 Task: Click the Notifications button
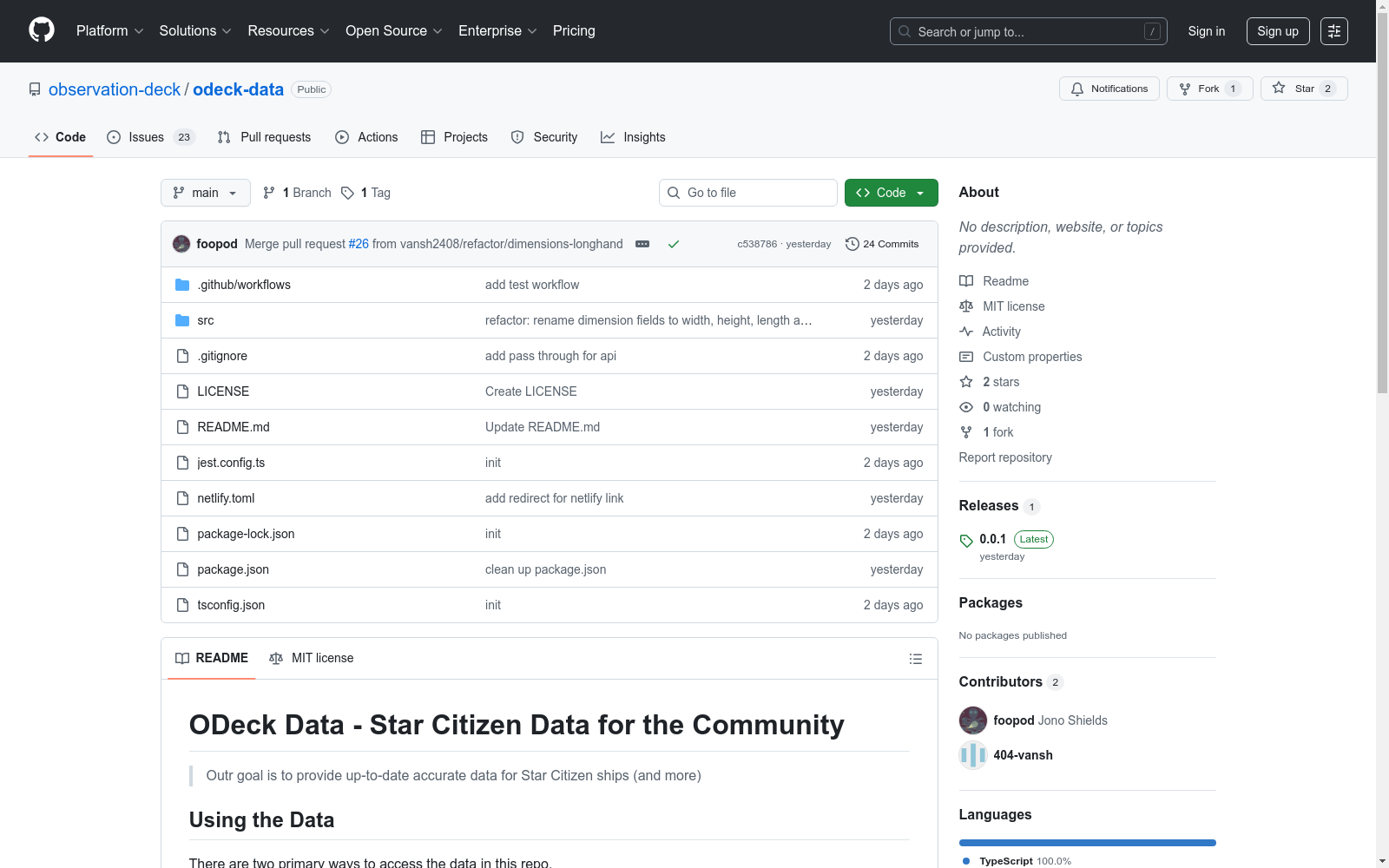tap(1109, 89)
